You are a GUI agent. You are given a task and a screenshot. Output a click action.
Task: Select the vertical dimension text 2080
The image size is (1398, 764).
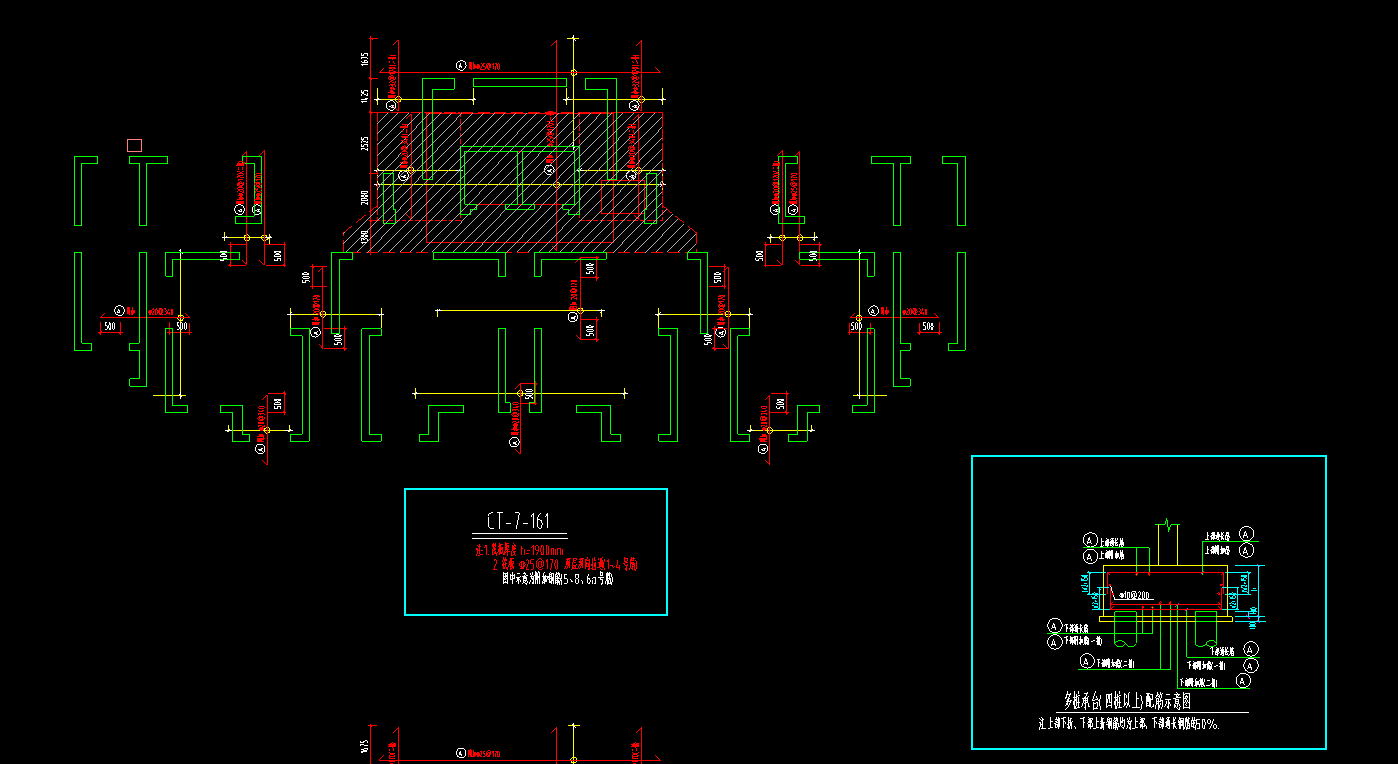click(x=365, y=197)
